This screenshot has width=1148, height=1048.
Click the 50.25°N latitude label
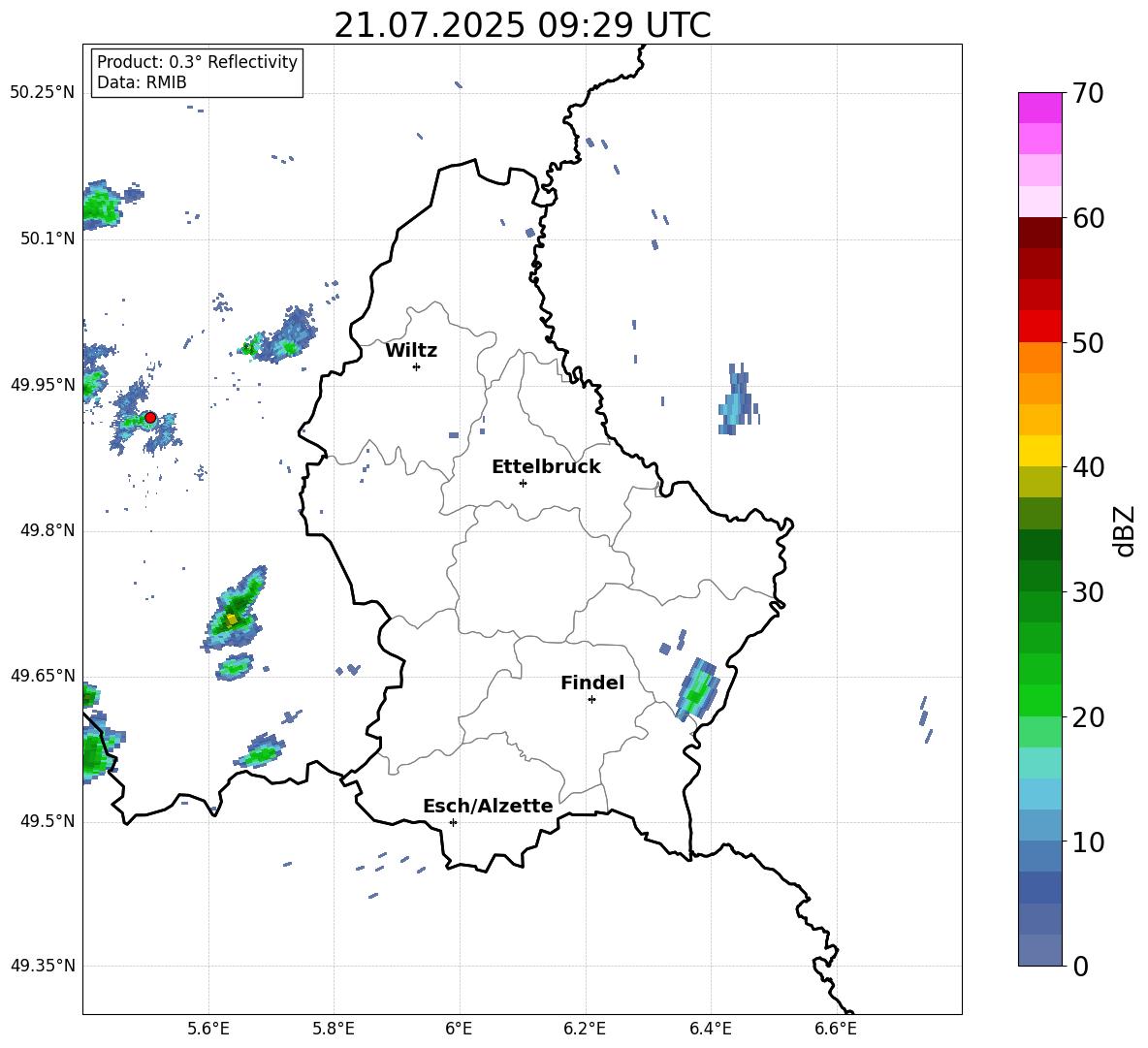coord(43,93)
